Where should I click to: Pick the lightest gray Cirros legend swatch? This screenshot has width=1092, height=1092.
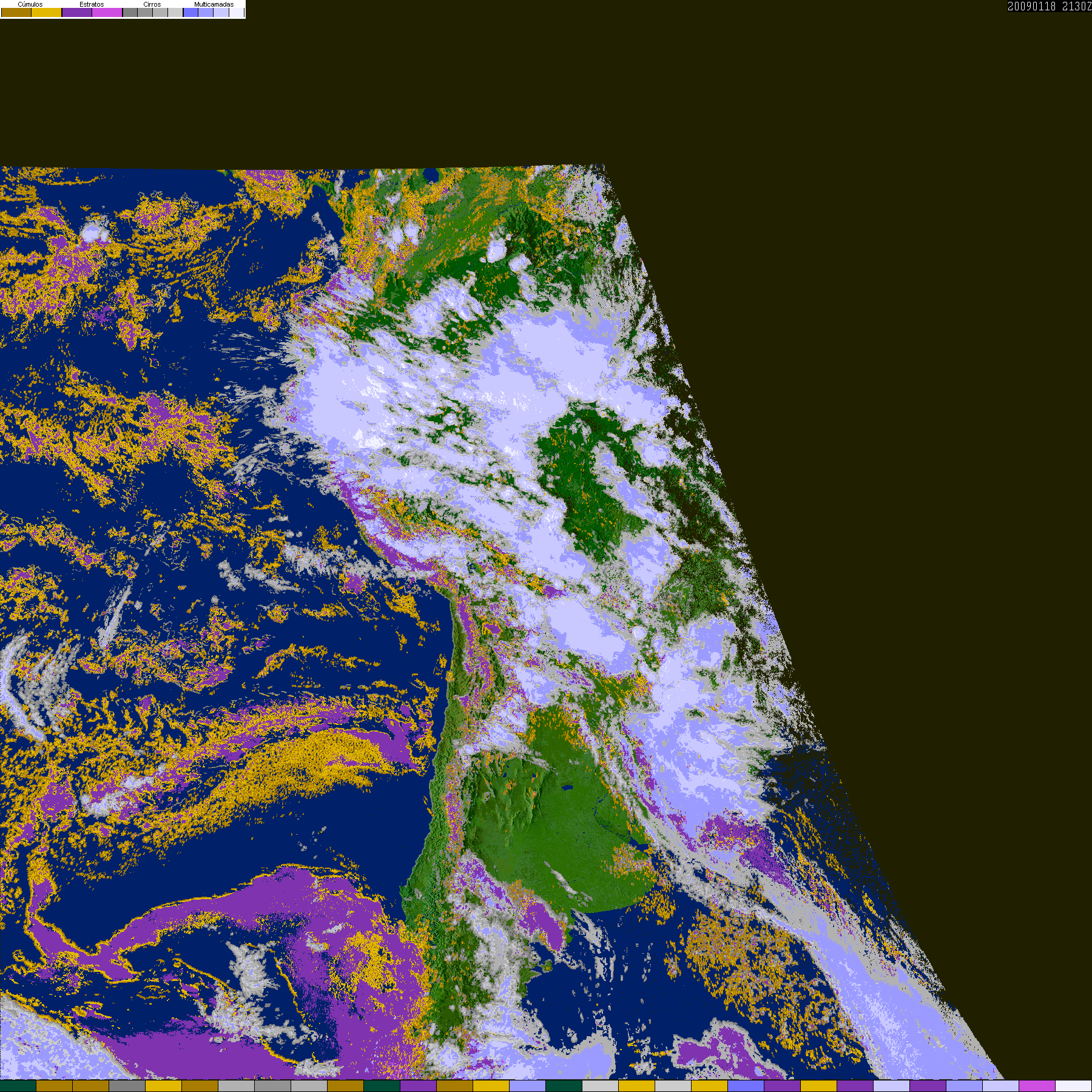(x=175, y=12)
